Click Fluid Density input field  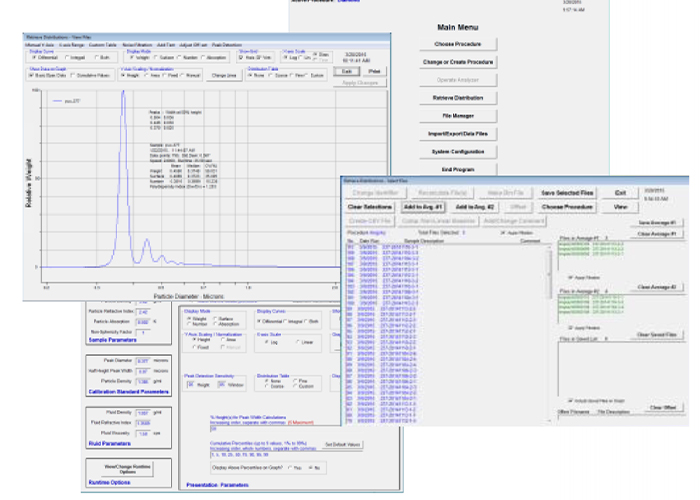[x=143, y=413]
